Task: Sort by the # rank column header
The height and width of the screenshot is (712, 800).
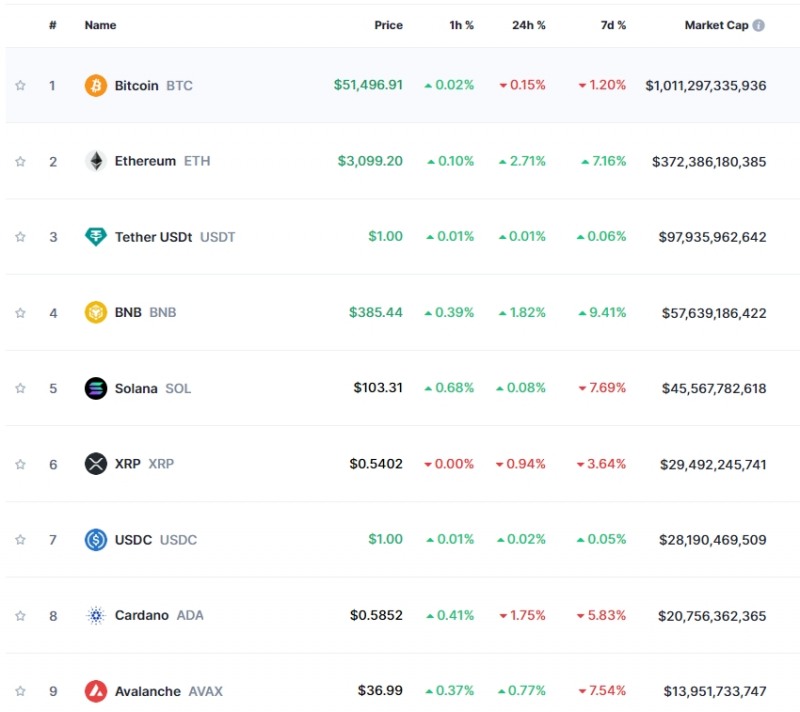Action: [52, 25]
